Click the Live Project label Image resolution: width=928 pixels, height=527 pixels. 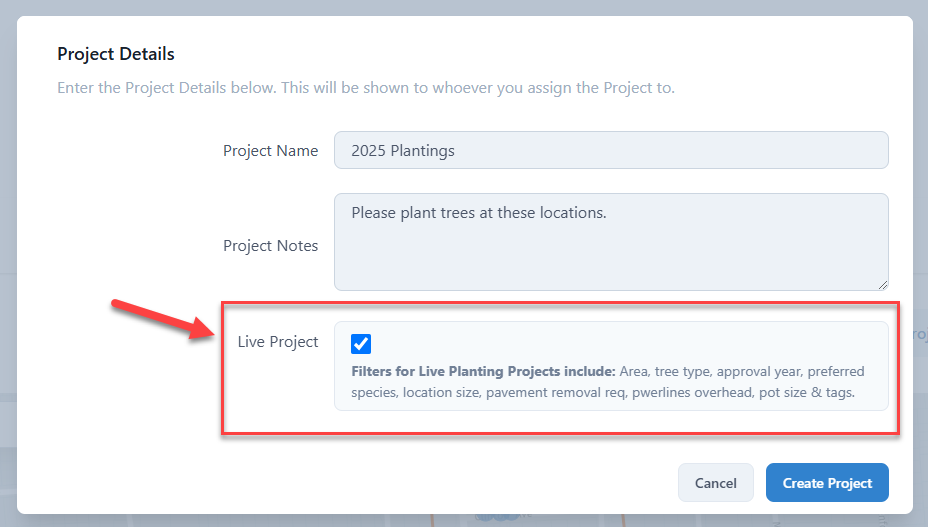278,342
